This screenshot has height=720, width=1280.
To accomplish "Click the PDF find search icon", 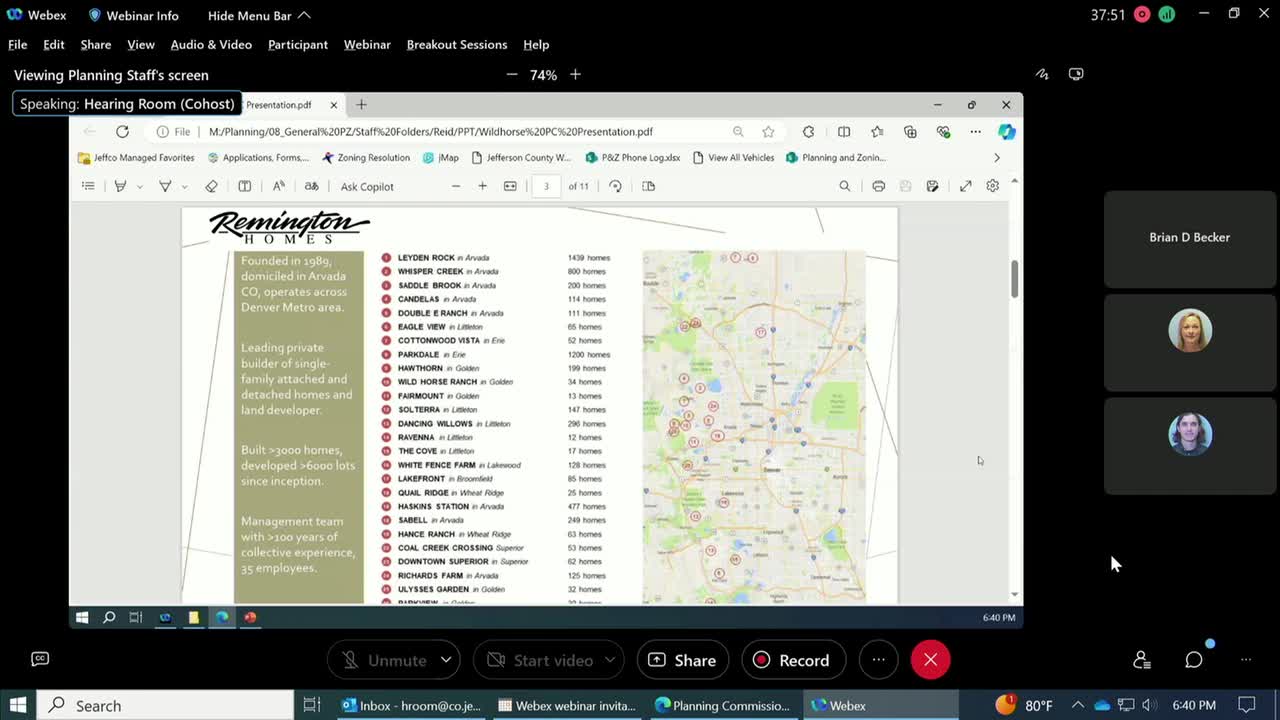I will pyautogui.click(x=845, y=186).
